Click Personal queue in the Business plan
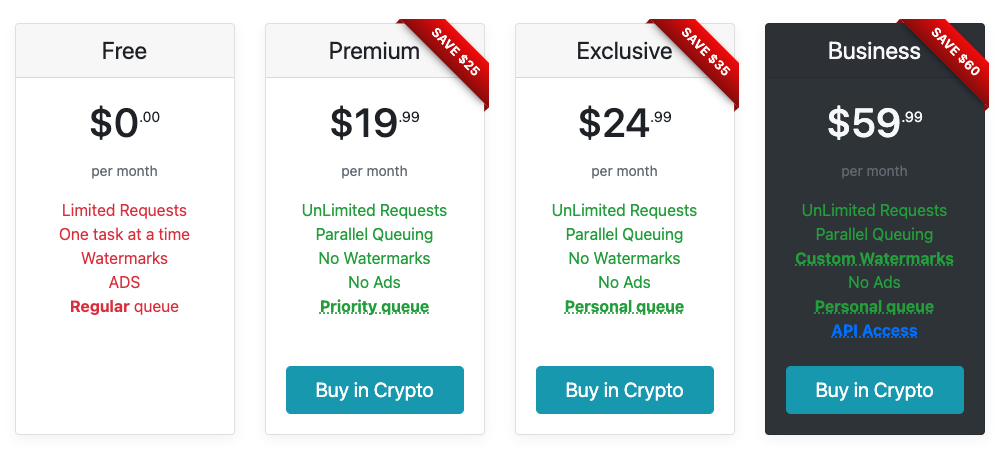The image size is (1006, 455). click(874, 307)
